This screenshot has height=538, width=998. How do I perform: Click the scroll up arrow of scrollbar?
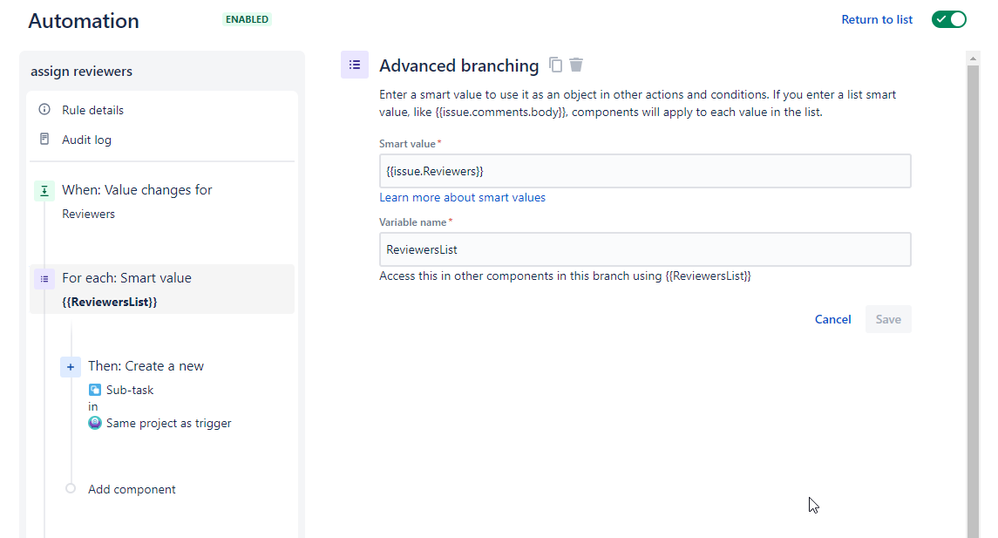point(973,58)
